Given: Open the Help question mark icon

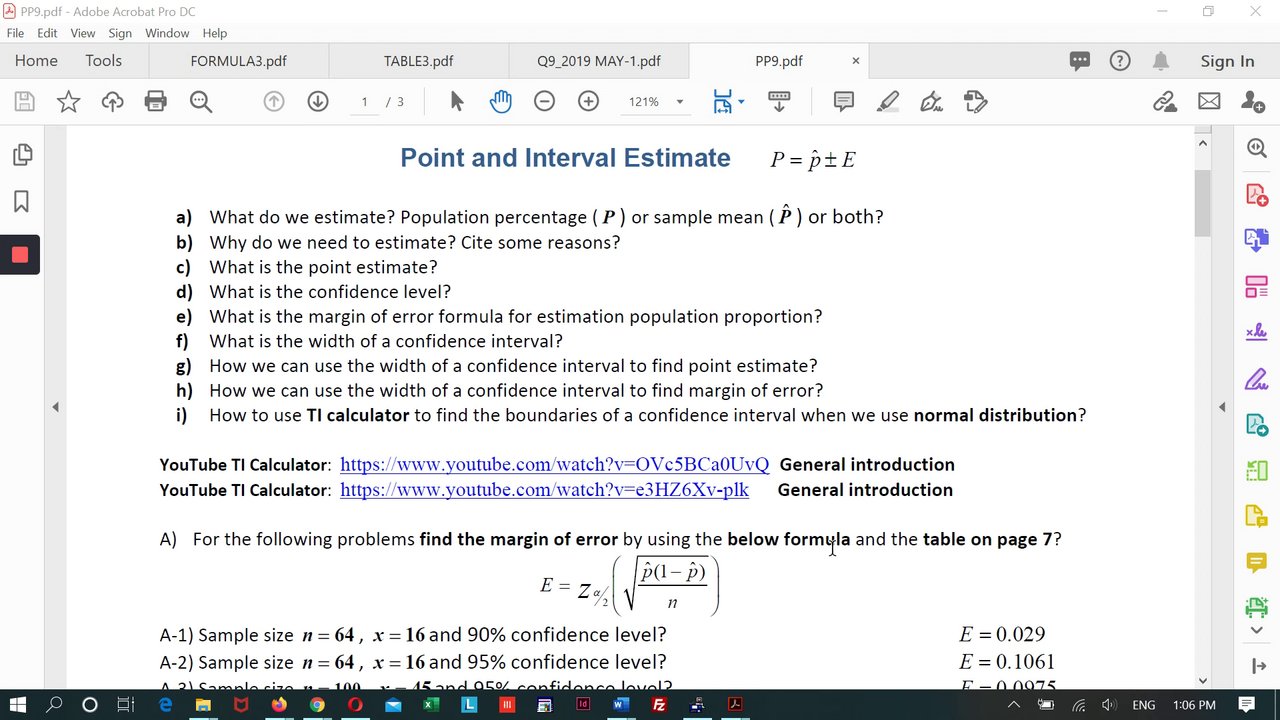Looking at the screenshot, I should 1120,61.
